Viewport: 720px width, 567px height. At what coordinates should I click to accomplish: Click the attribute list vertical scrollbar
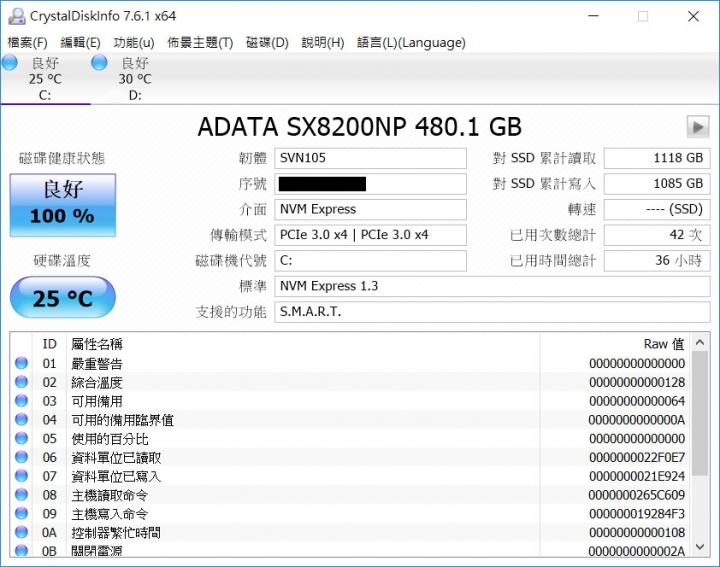pyautogui.click(x=700, y=440)
